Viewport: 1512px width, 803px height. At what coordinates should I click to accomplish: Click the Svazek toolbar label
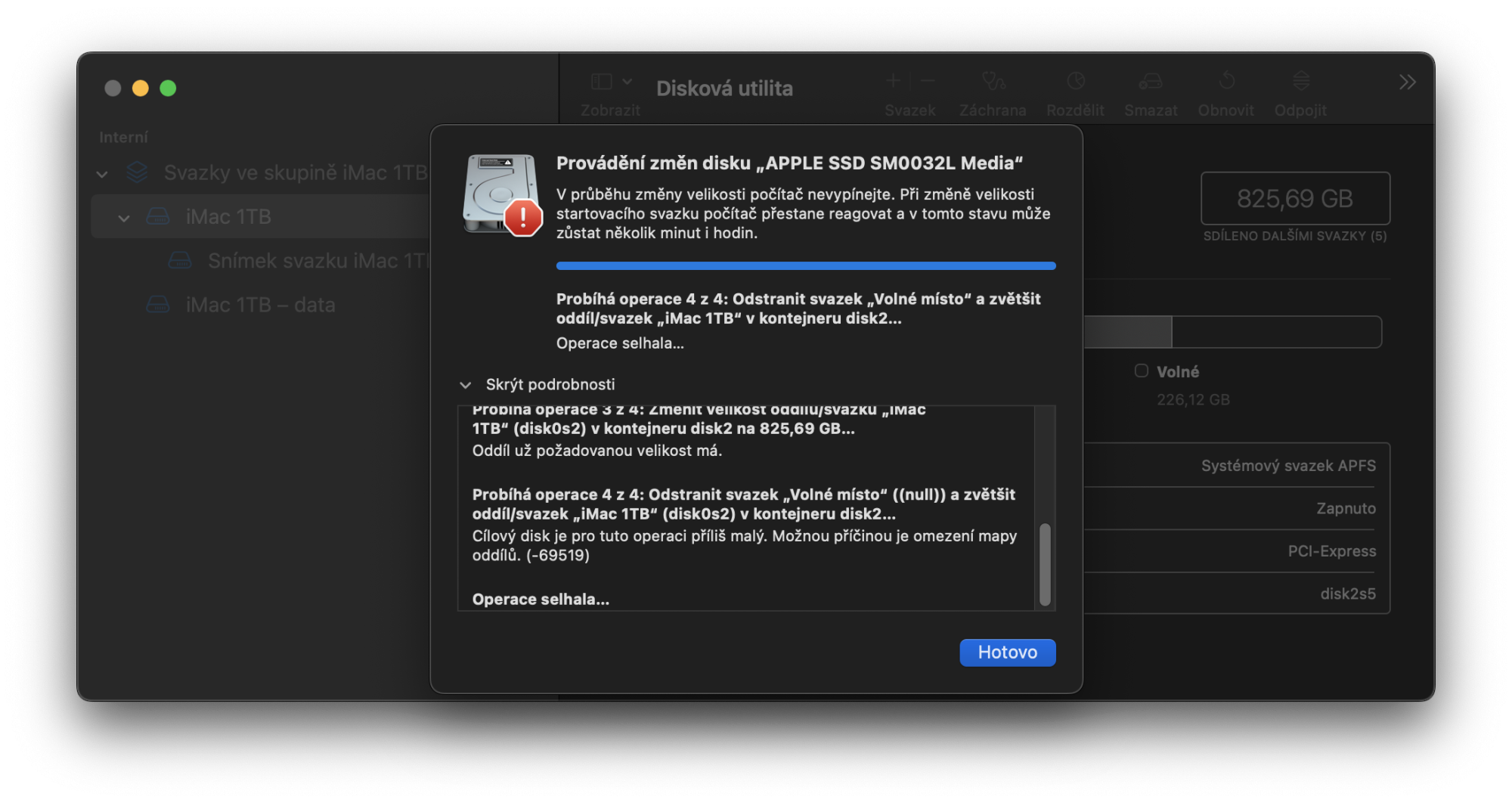(x=910, y=110)
